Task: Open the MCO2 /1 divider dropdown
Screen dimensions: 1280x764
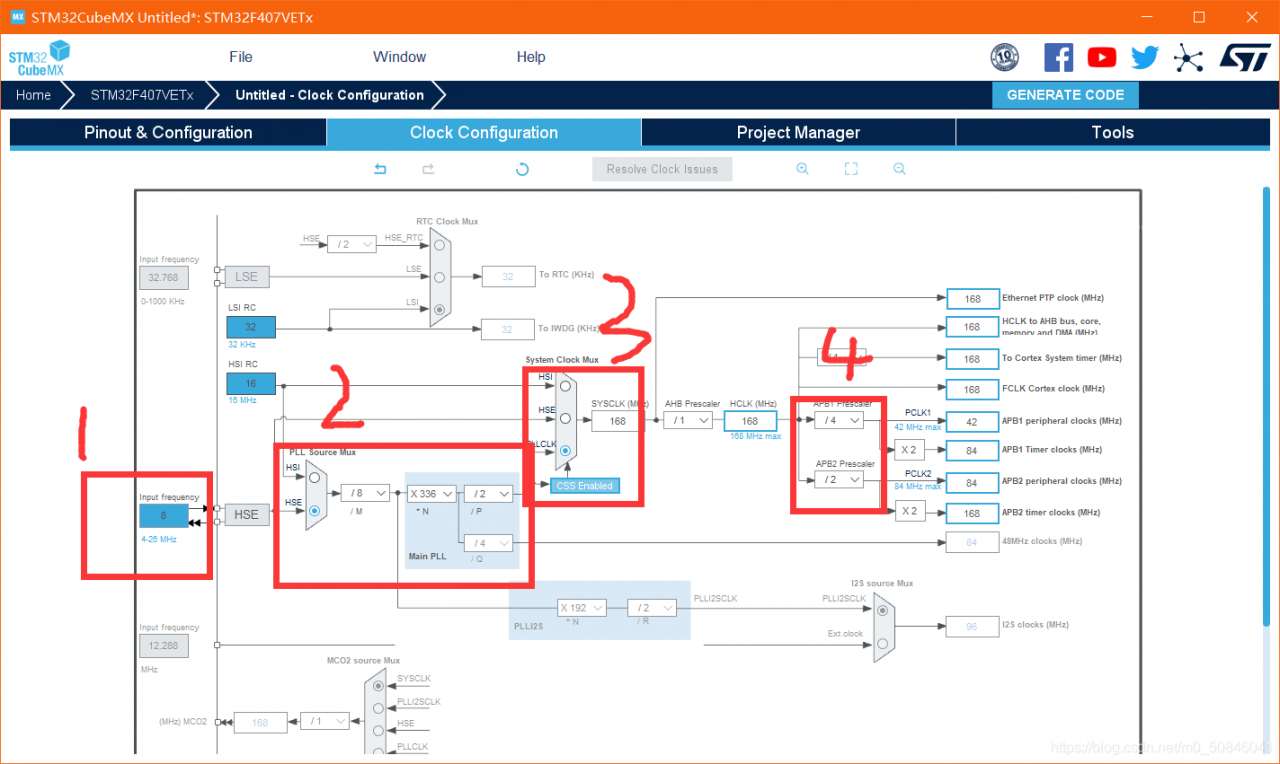Action: point(325,721)
